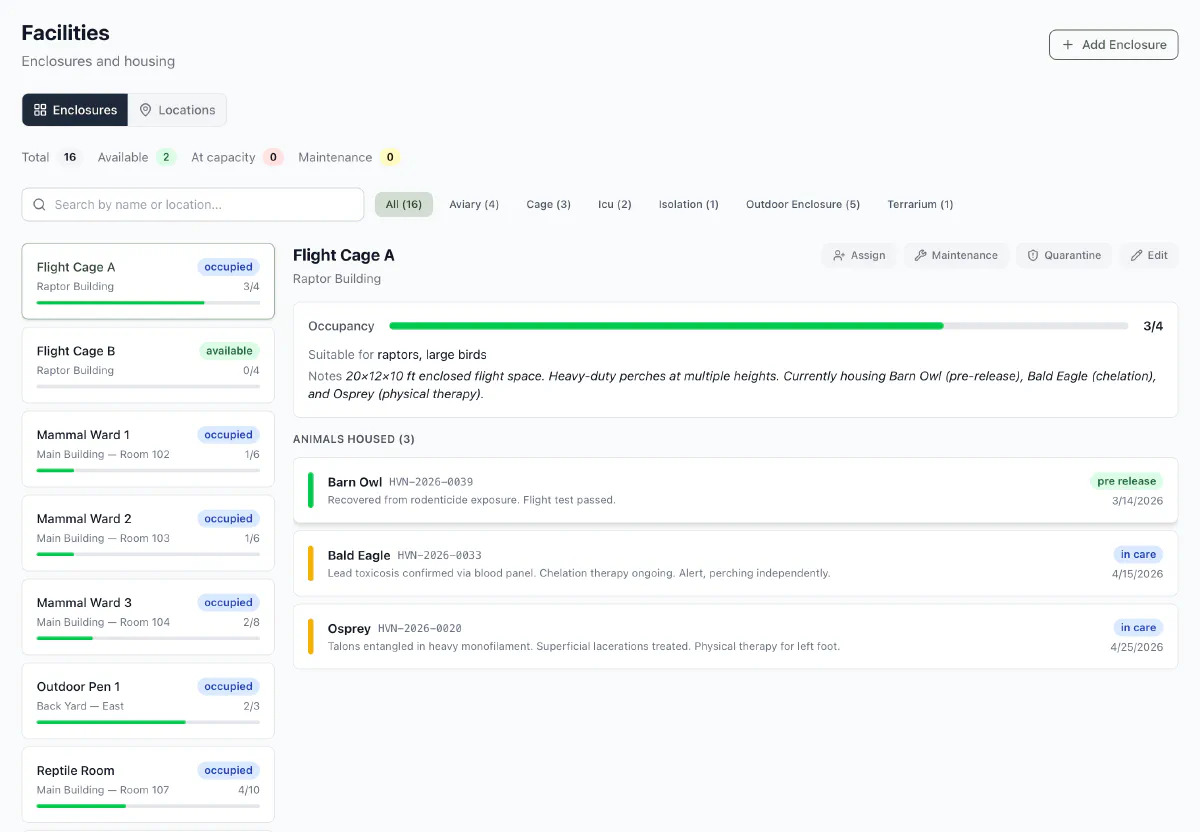The width and height of the screenshot is (1200, 832).
Task: Click the Add Enclosure button label
Action: (x=1124, y=45)
